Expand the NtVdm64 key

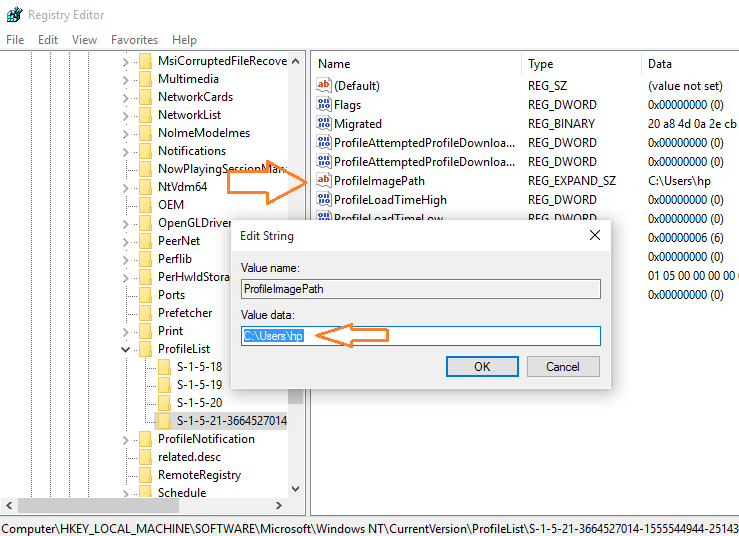125,188
